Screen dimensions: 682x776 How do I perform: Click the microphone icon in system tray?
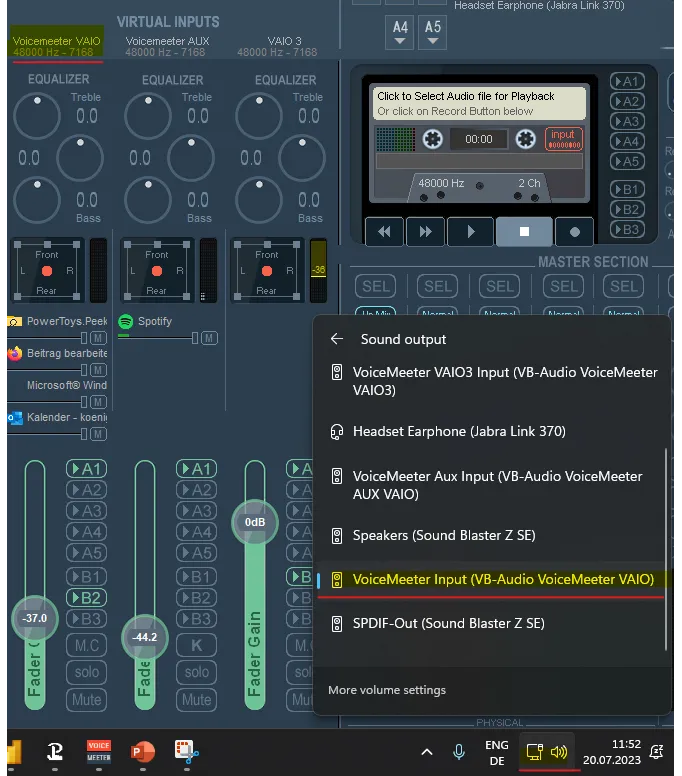click(459, 751)
